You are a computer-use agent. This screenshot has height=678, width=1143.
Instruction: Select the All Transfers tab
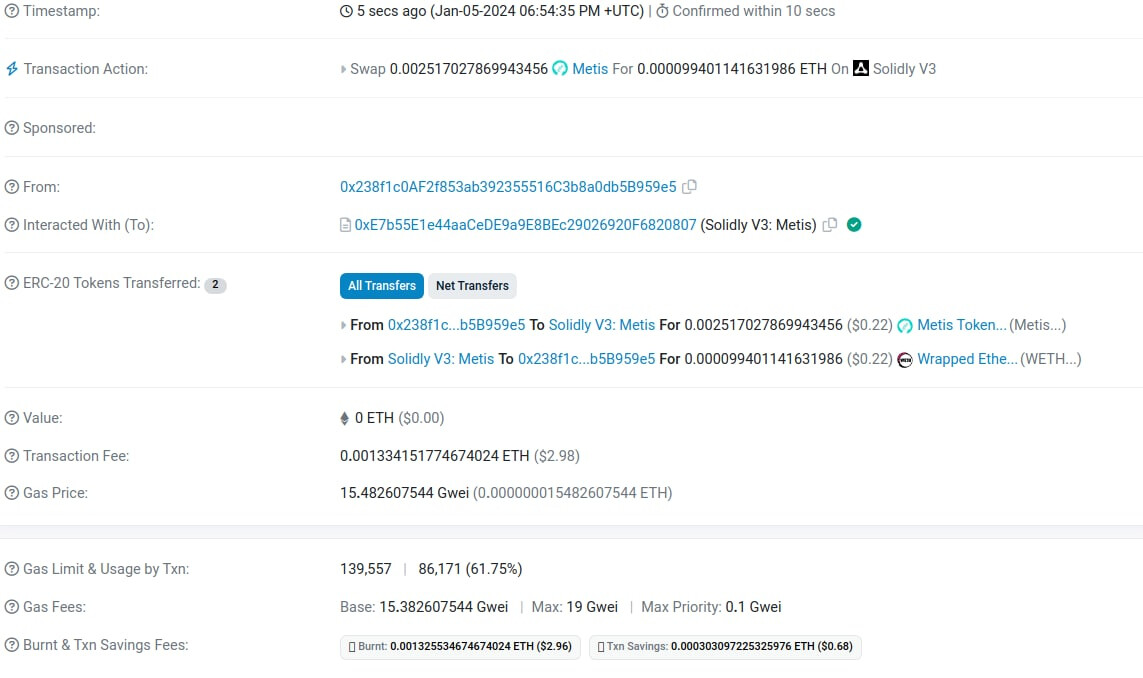(382, 286)
